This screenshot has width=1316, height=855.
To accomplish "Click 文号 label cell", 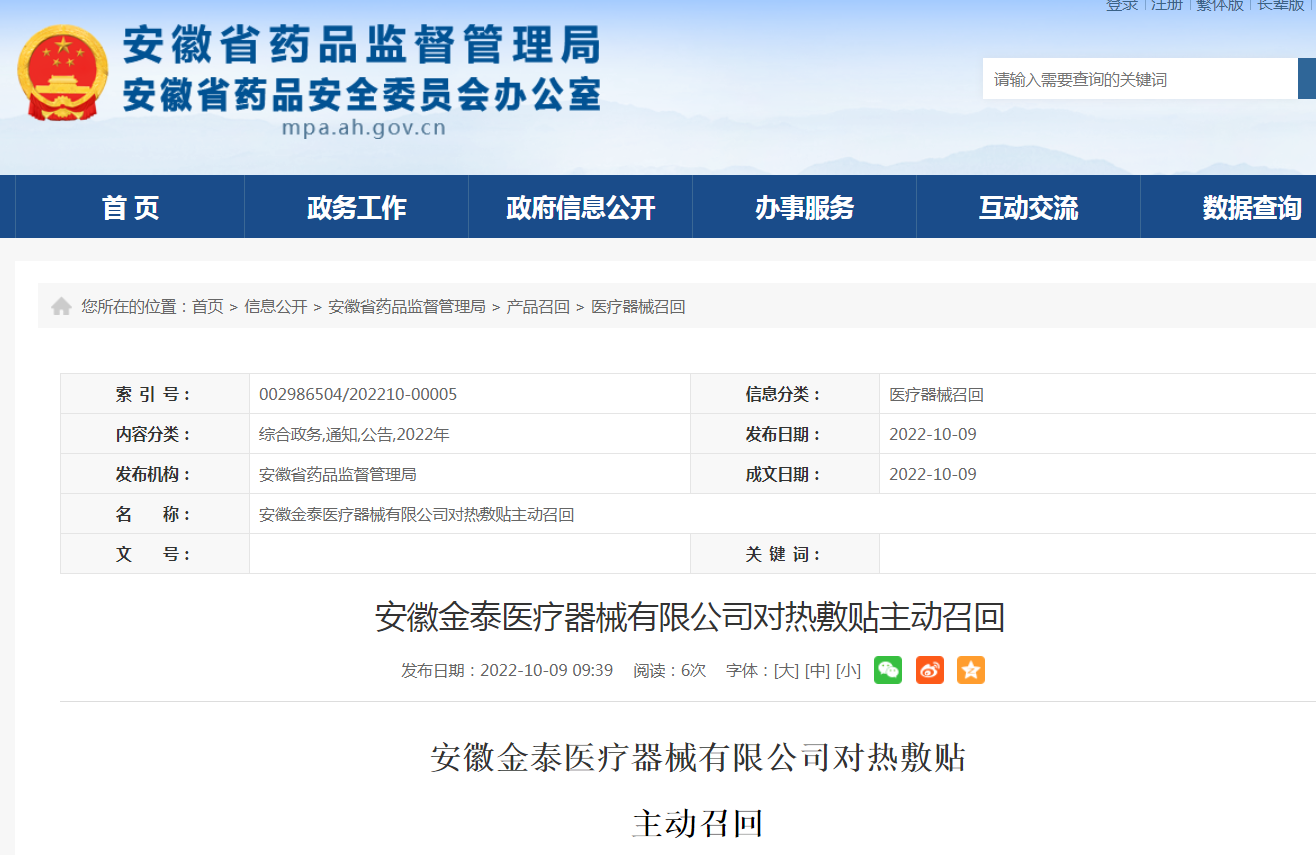I will (155, 554).
